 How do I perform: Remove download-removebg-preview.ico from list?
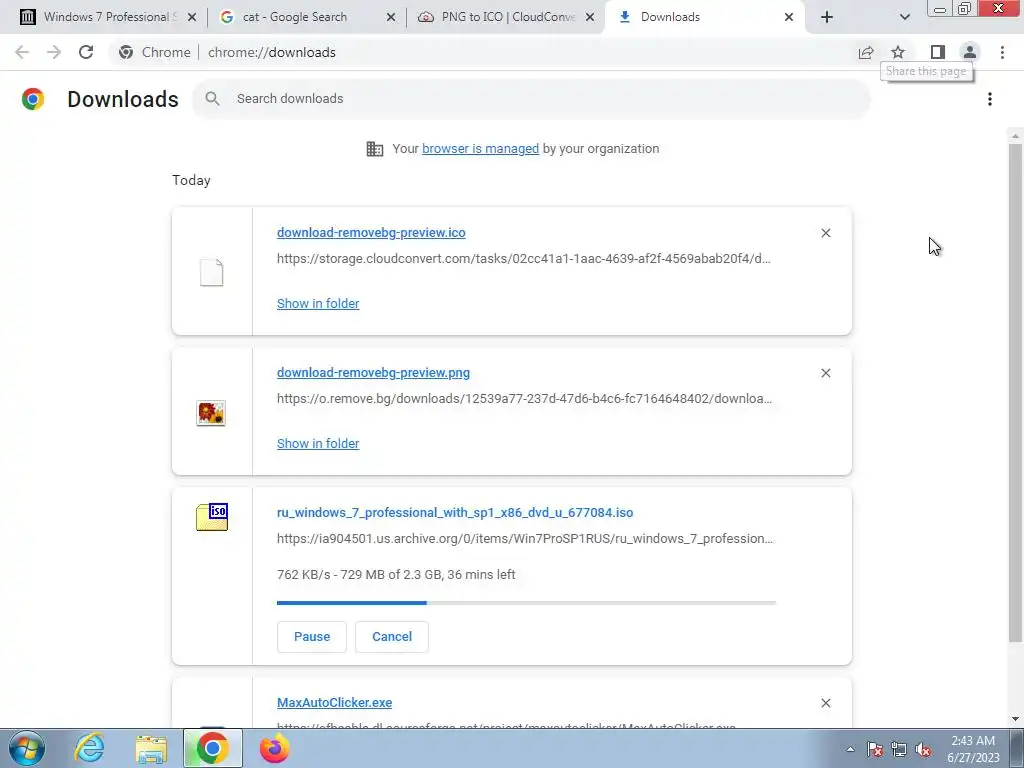(x=825, y=233)
